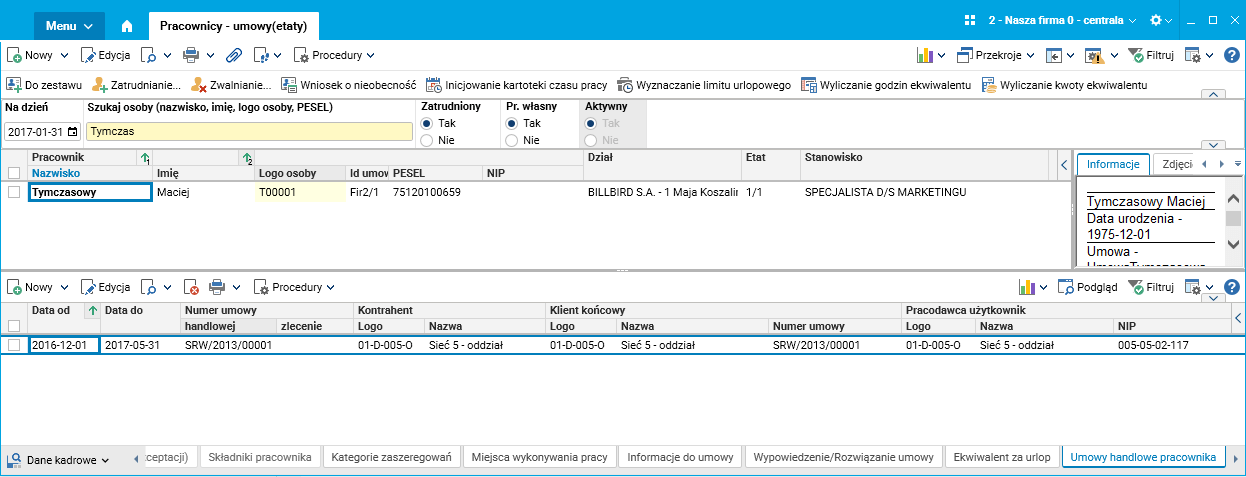The image size is (1246, 477).
Task: Open the Menu dropdown
Action: pos(69,25)
